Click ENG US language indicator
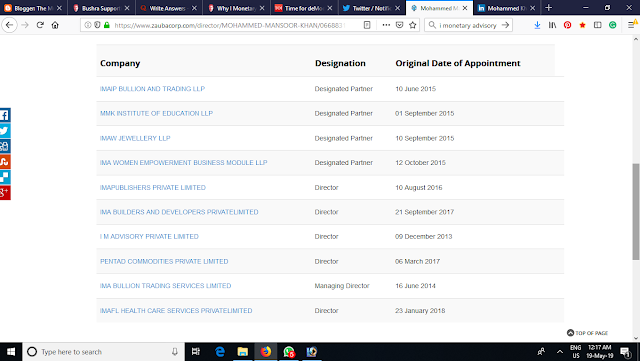The width and height of the screenshot is (640, 361). tap(576, 352)
